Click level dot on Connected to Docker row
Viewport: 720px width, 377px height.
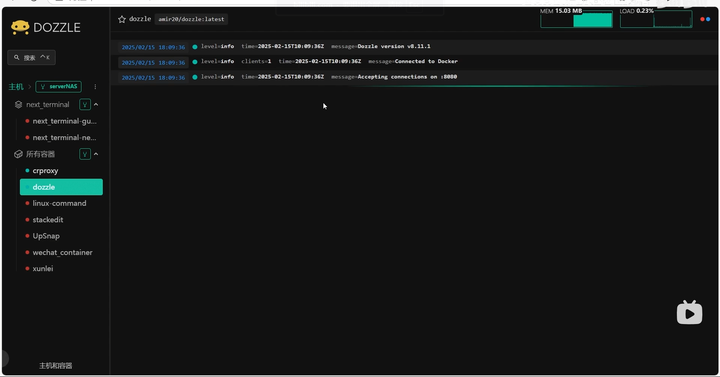click(195, 62)
